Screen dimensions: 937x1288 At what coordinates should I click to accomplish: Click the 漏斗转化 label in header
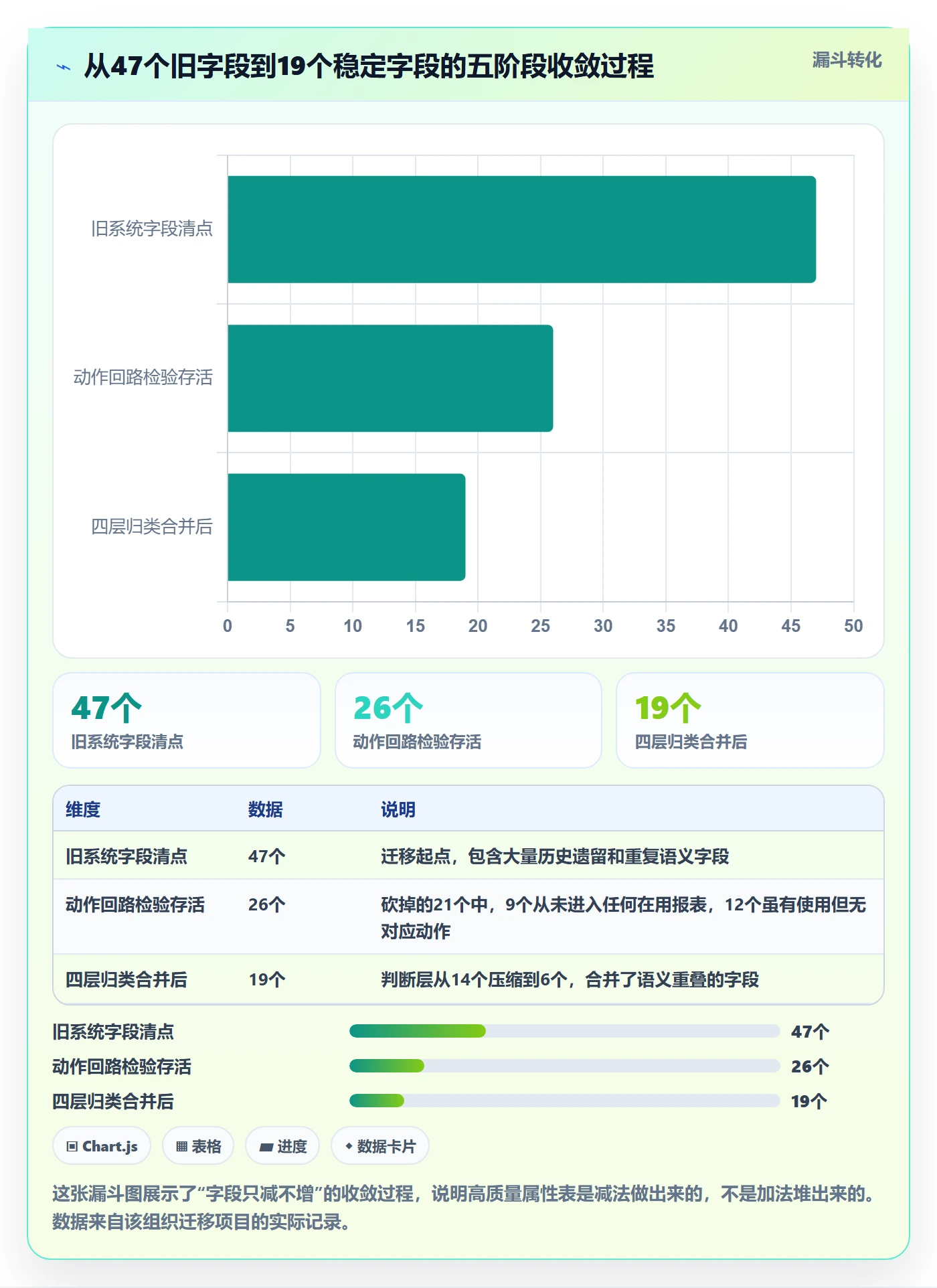847,60
